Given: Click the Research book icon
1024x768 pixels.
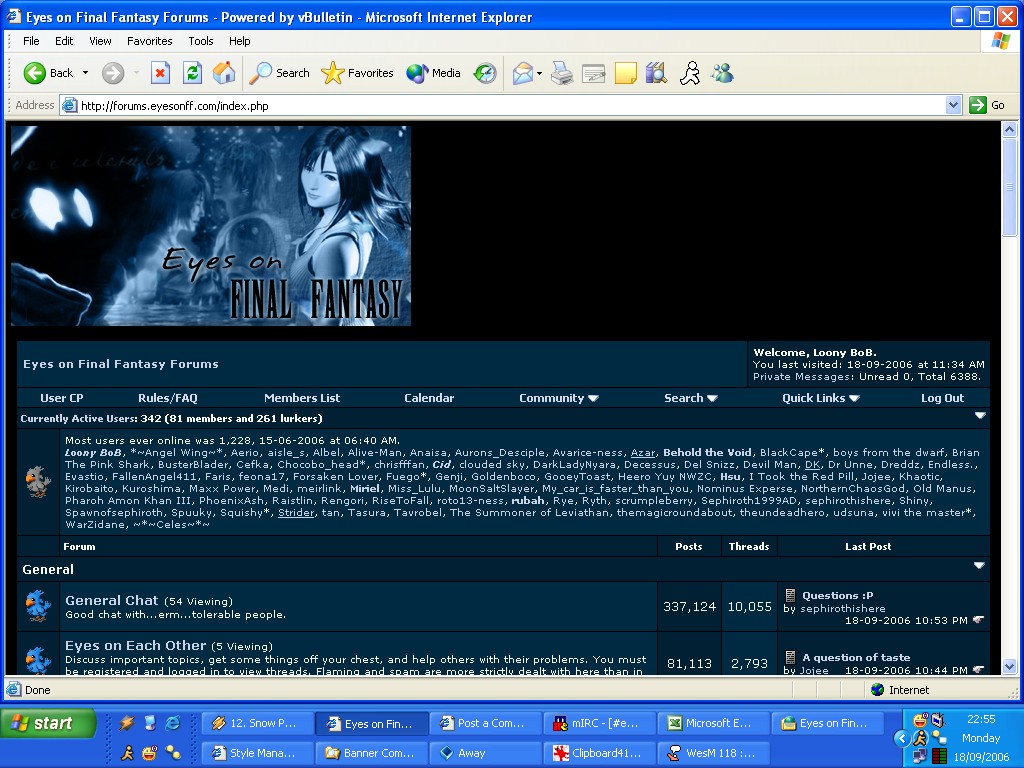Looking at the screenshot, I should [x=656, y=73].
